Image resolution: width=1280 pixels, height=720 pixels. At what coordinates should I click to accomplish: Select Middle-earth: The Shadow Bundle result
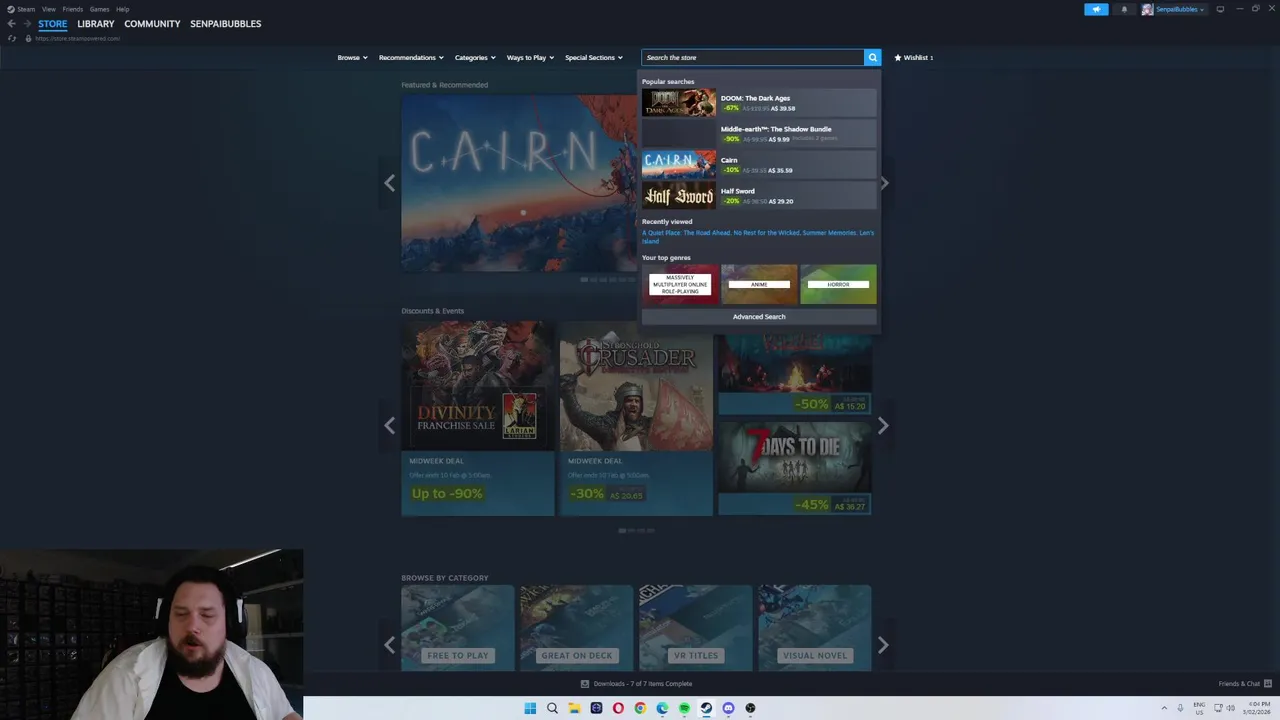(x=759, y=134)
